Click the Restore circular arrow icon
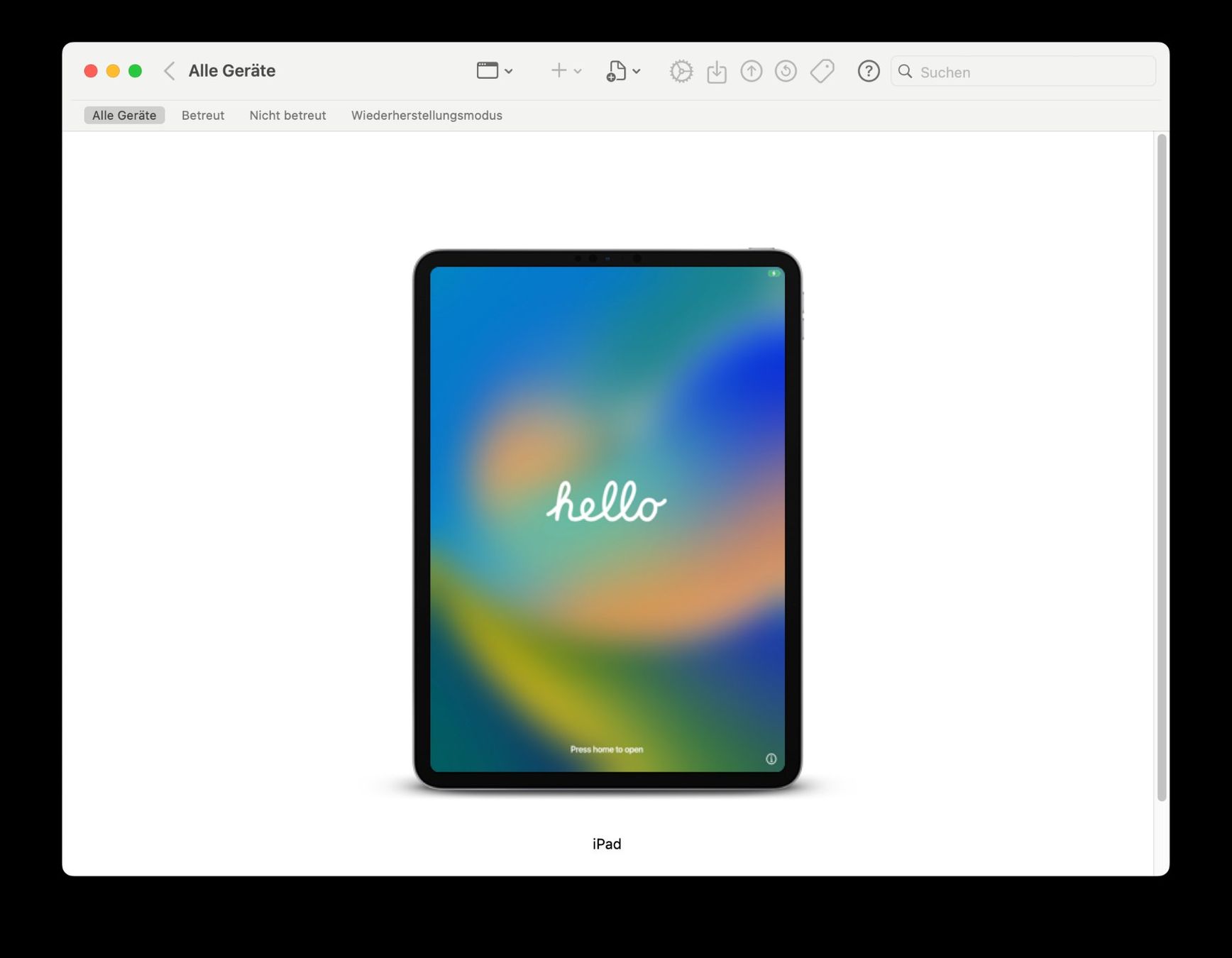 point(786,71)
